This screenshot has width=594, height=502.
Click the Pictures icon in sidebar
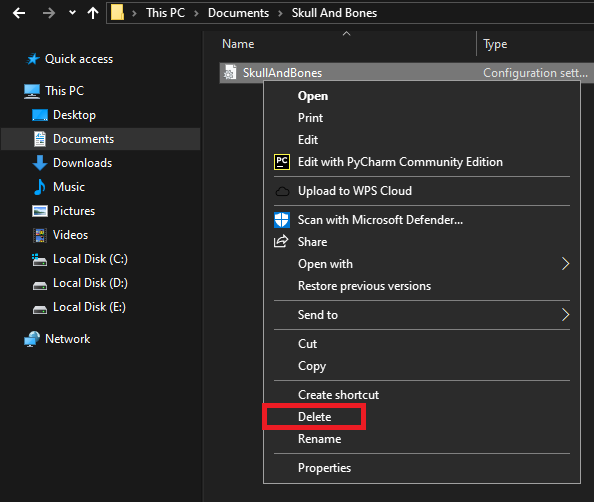point(40,211)
